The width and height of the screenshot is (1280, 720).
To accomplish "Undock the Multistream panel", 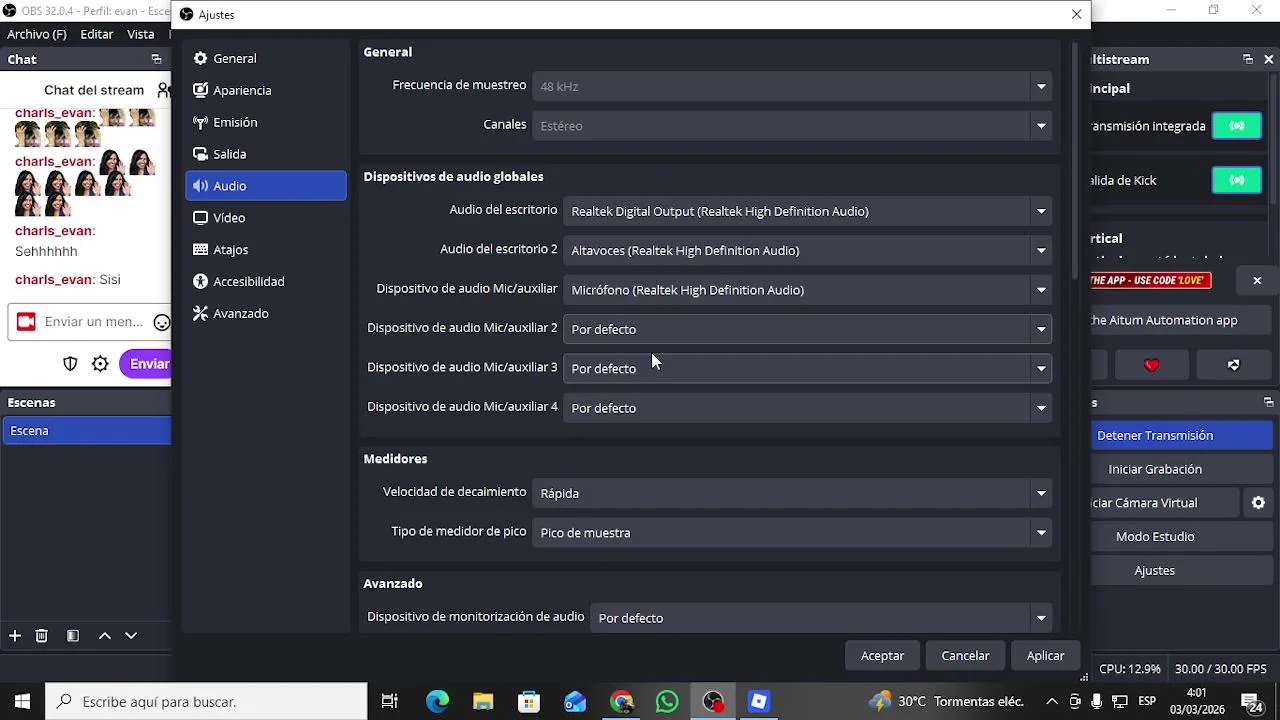I will (1247, 59).
